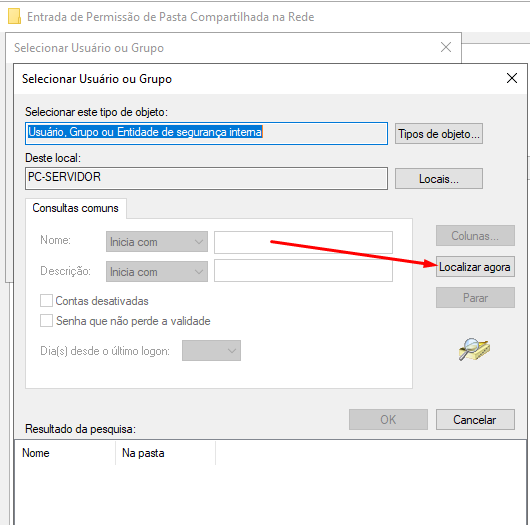Click the search magnifier folder icon
The image size is (530, 525).
(474, 349)
